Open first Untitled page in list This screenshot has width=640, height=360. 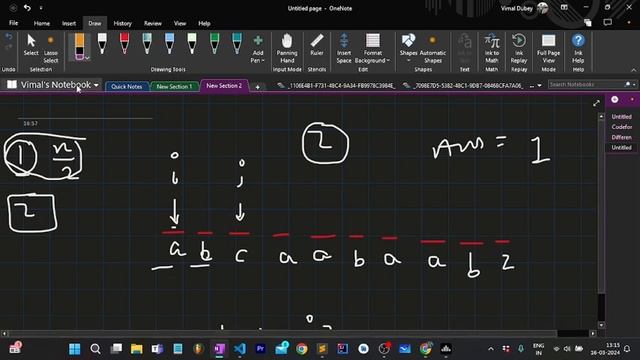(x=622, y=116)
